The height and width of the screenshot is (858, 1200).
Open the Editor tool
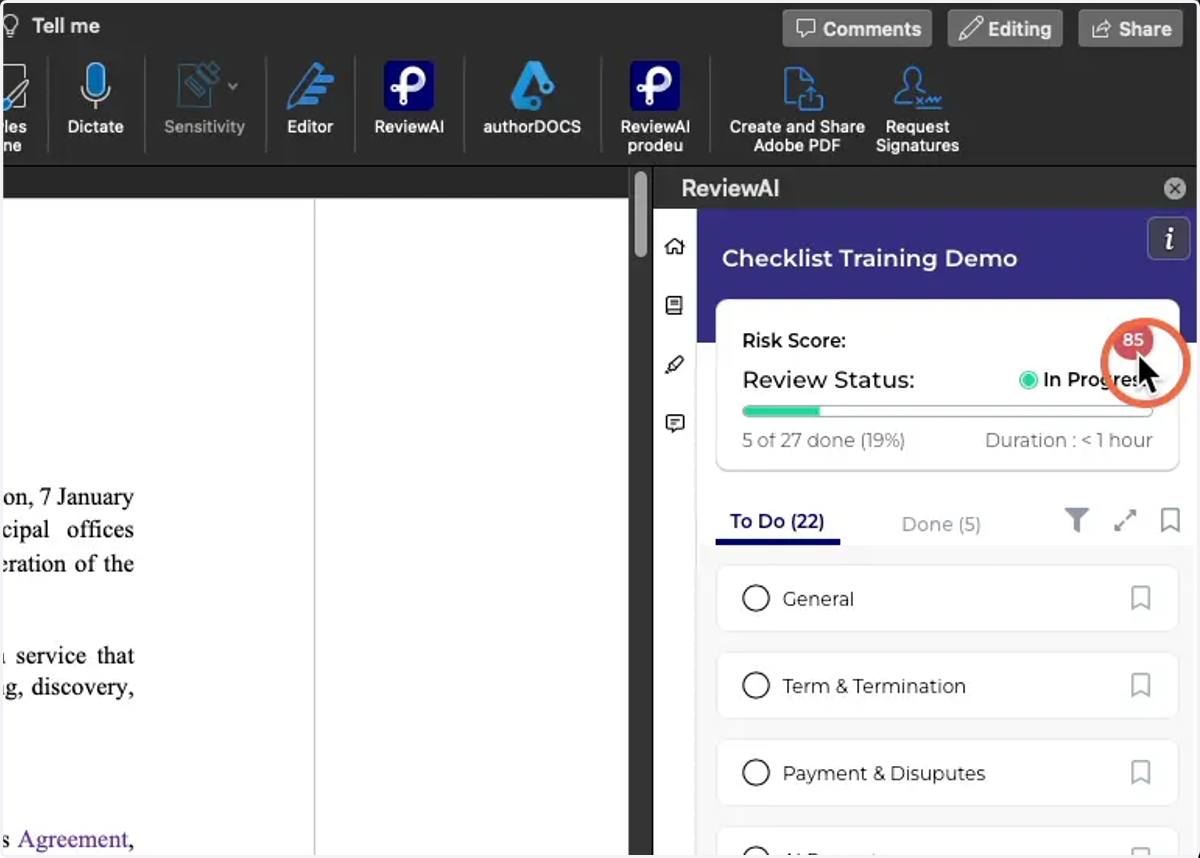coord(310,100)
